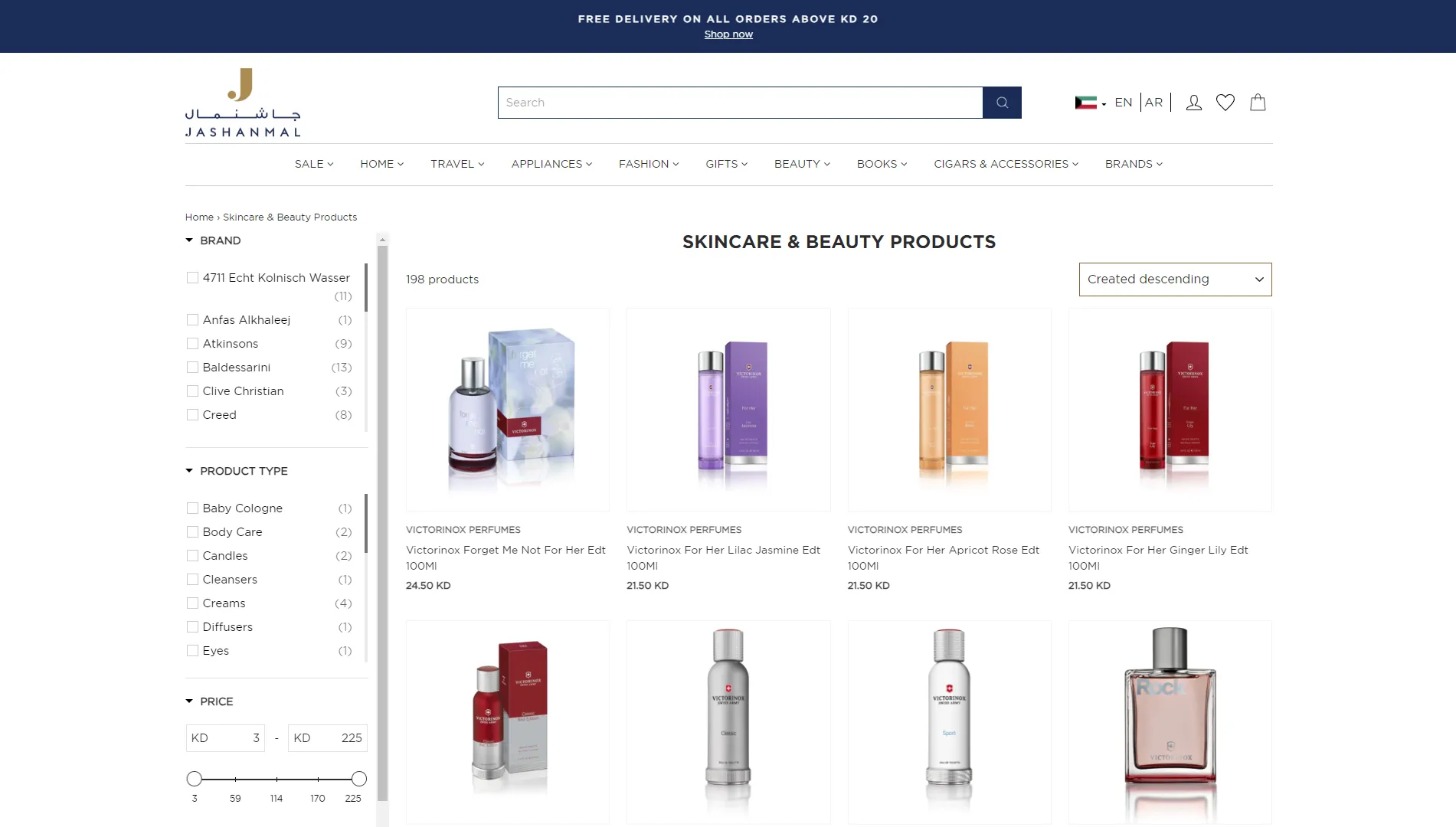Screen dimensions: 1456x827
Task: Switch language to AR
Action: coord(1153,103)
